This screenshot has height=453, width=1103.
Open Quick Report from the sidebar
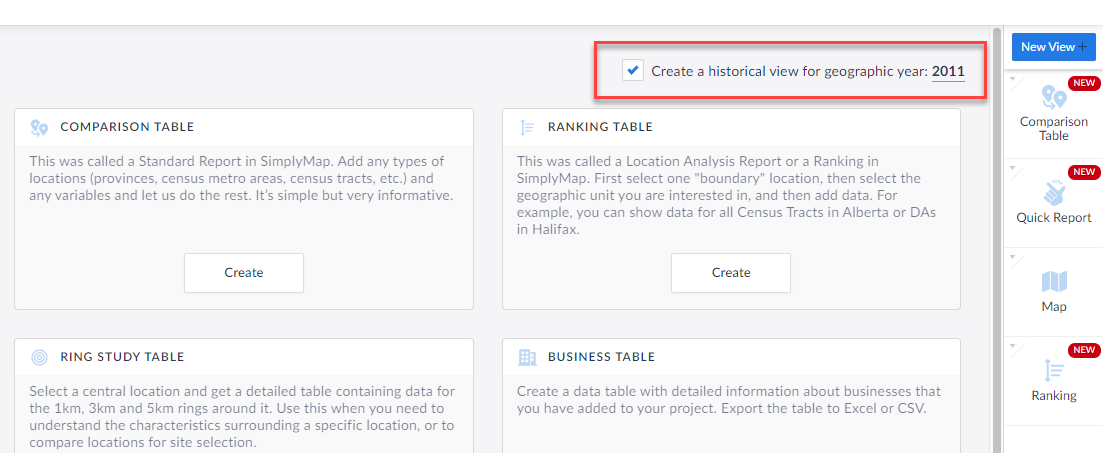point(1054,191)
